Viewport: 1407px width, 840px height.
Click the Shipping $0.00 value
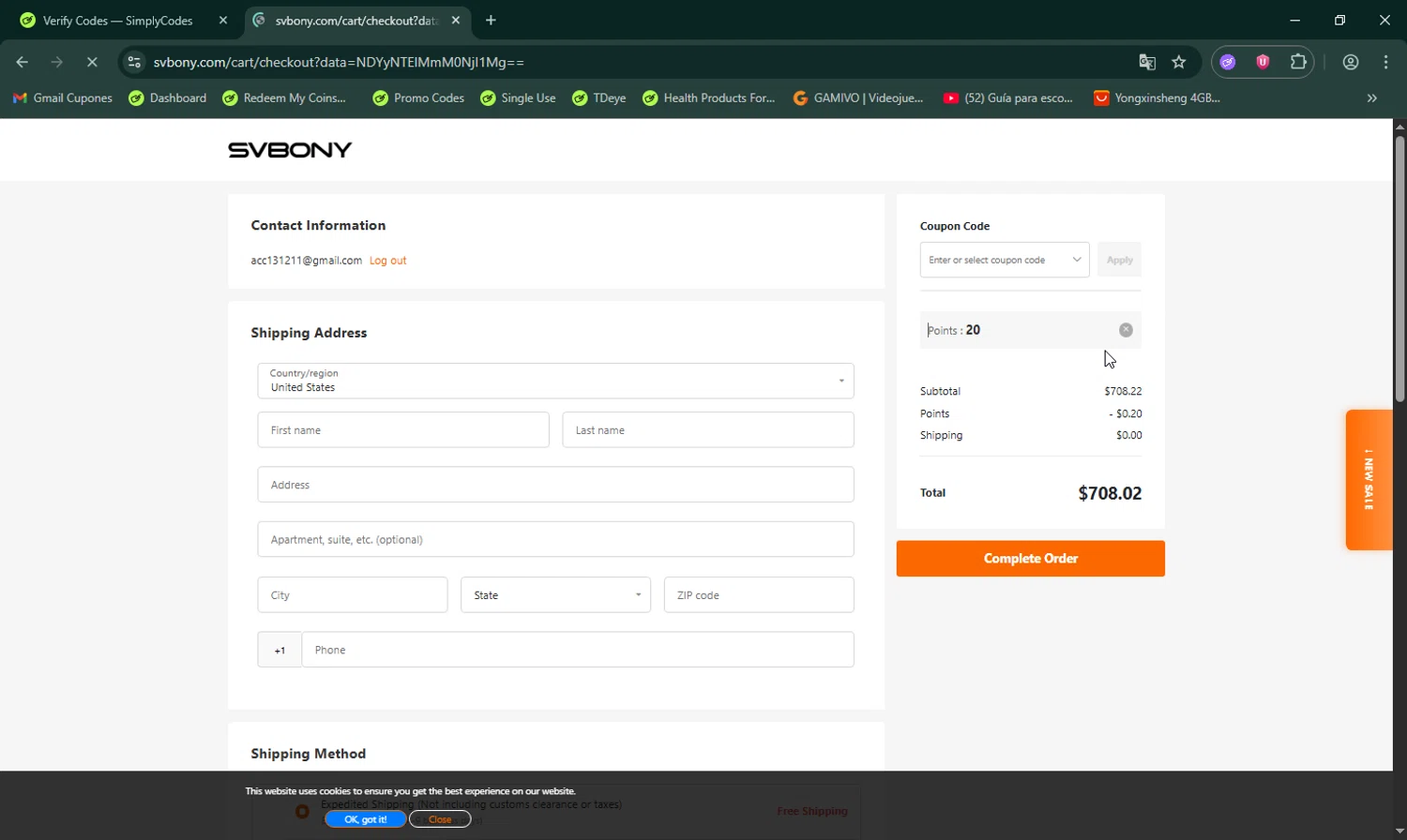[1129, 435]
